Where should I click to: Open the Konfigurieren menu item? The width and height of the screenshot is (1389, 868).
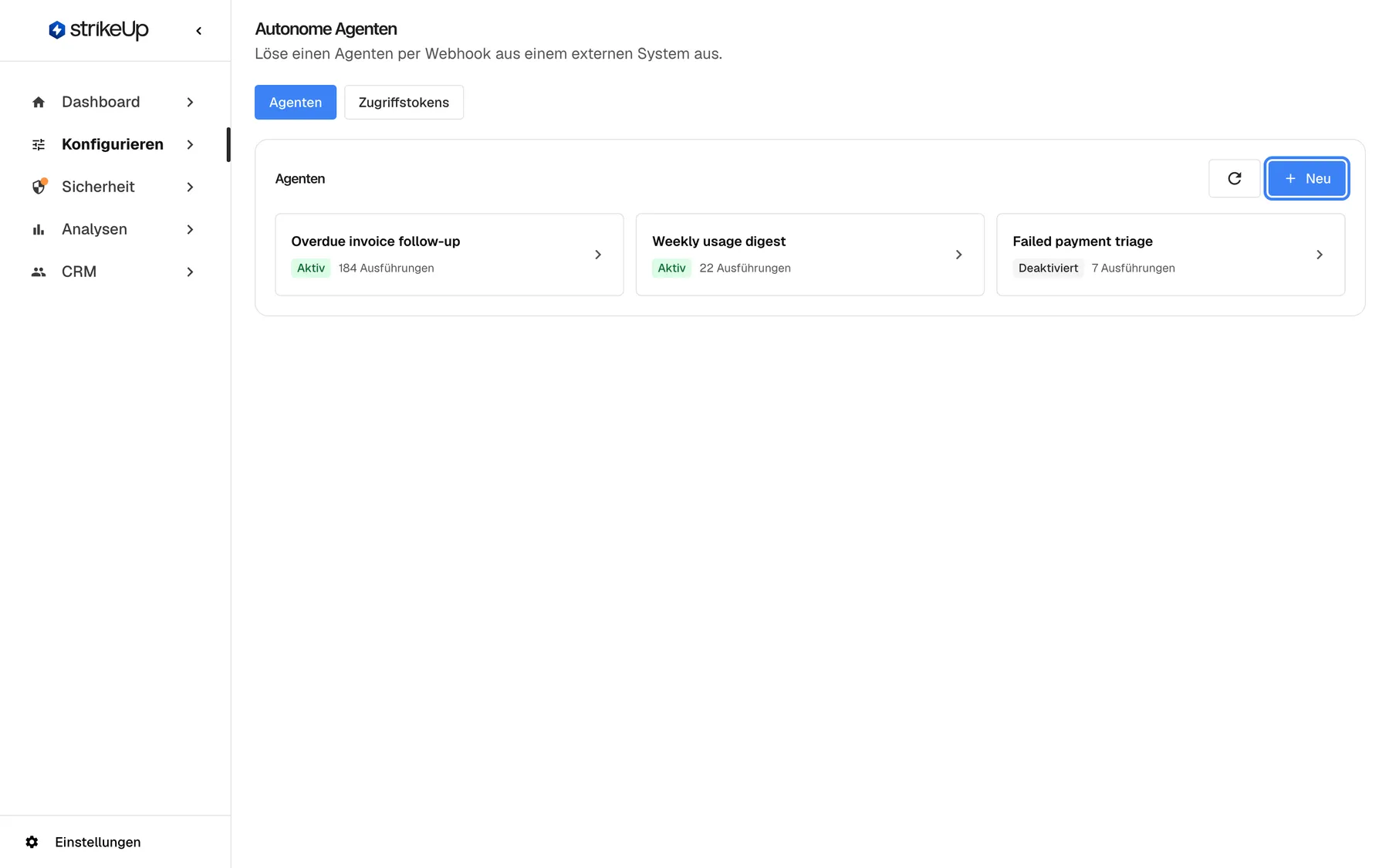click(x=114, y=144)
